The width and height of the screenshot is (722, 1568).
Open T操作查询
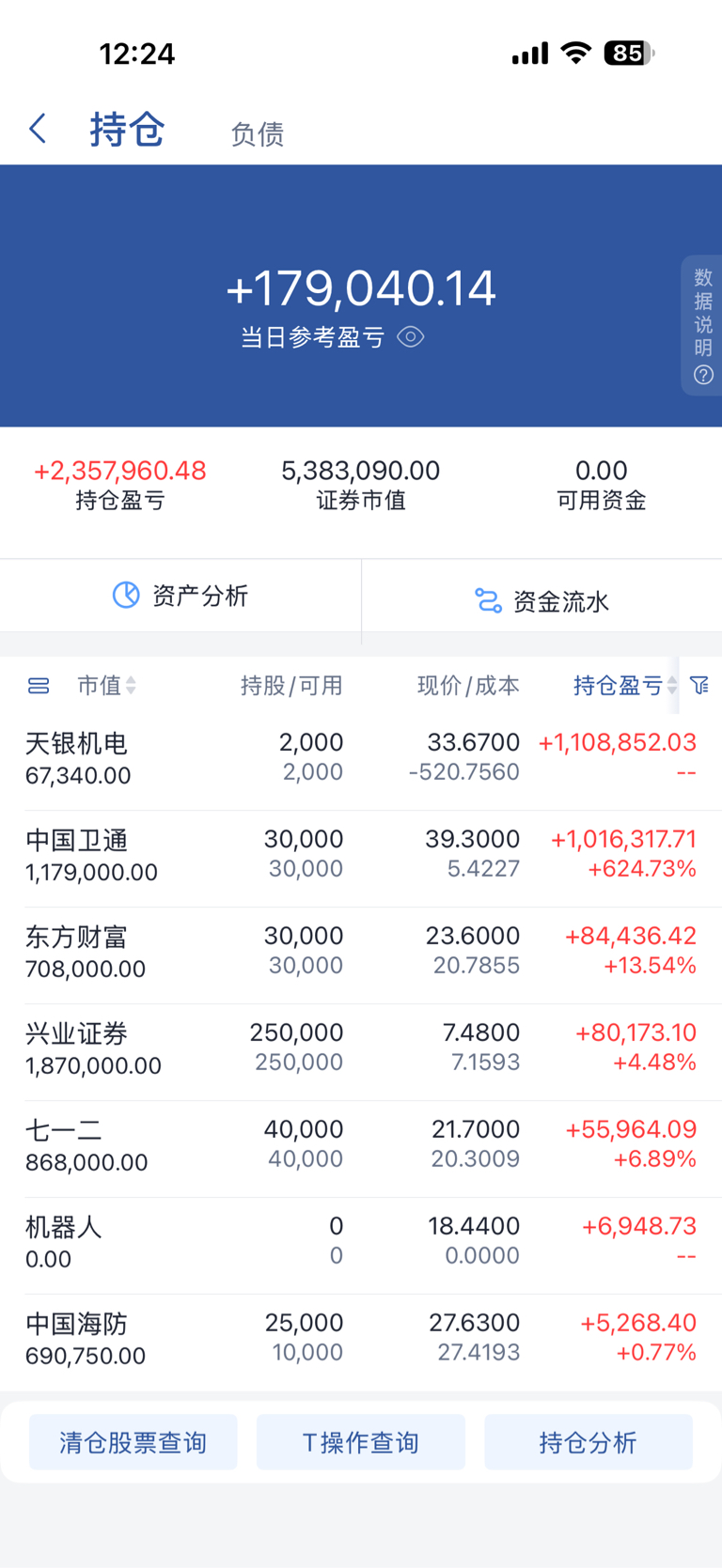click(361, 1442)
